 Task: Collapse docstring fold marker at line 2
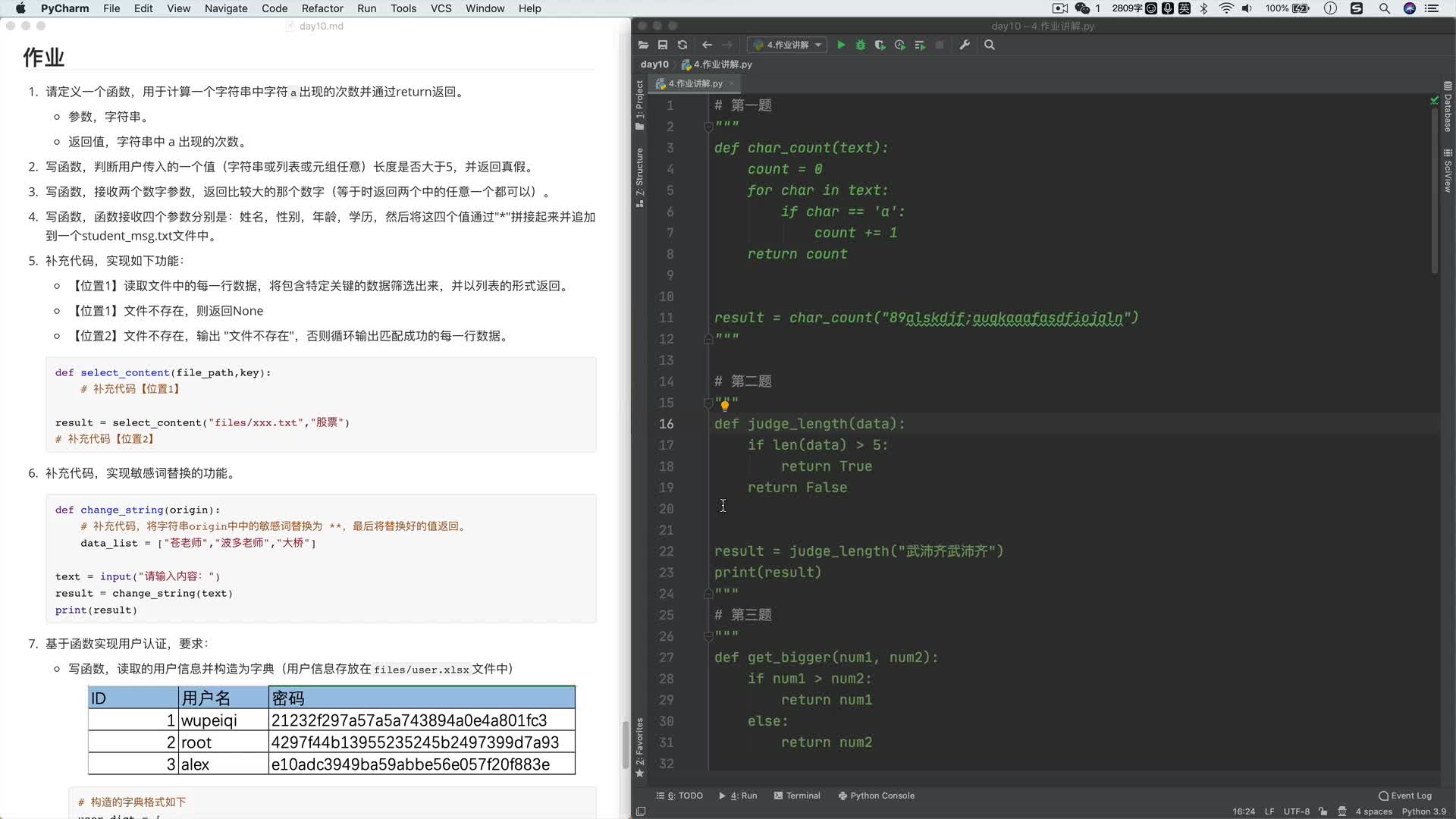coord(708,127)
